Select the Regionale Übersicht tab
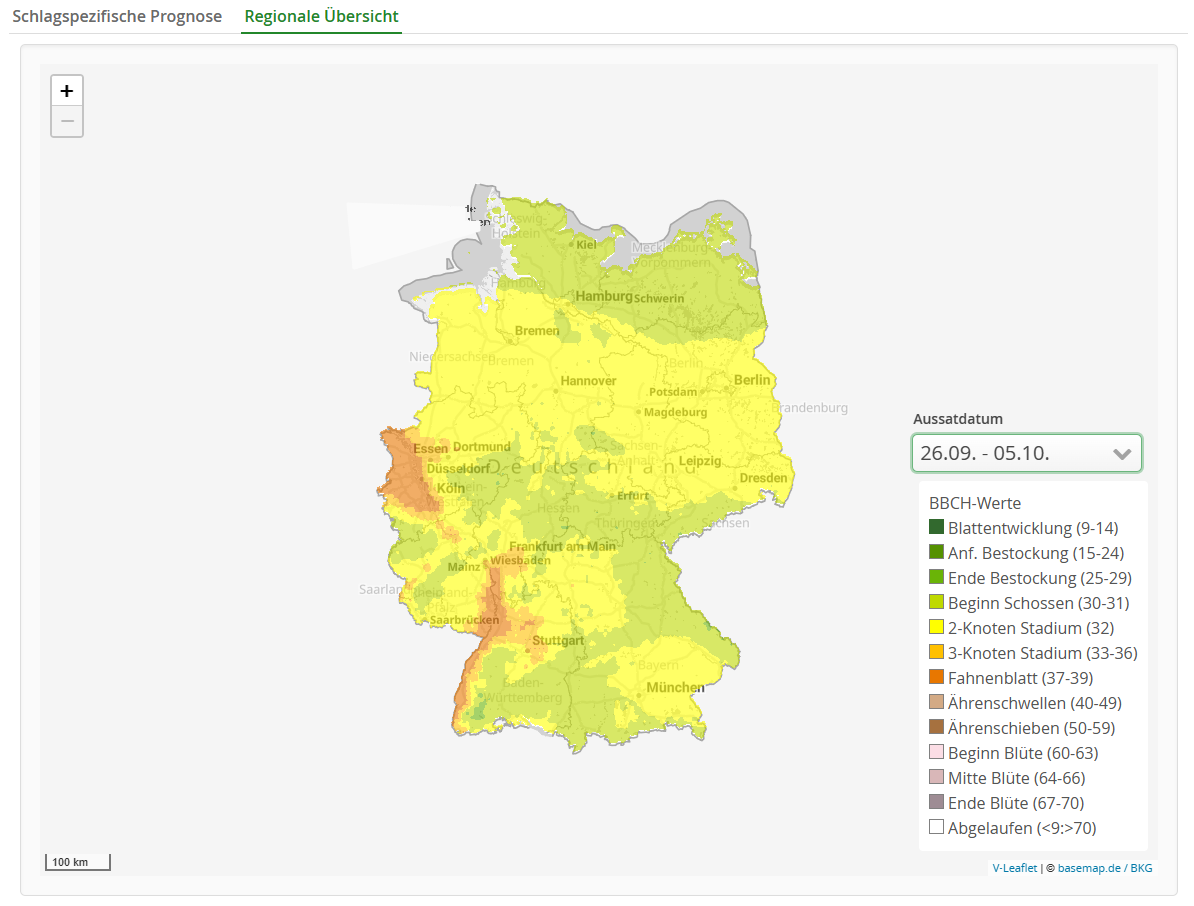This screenshot has width=1194, height=906. click(321, 17)
